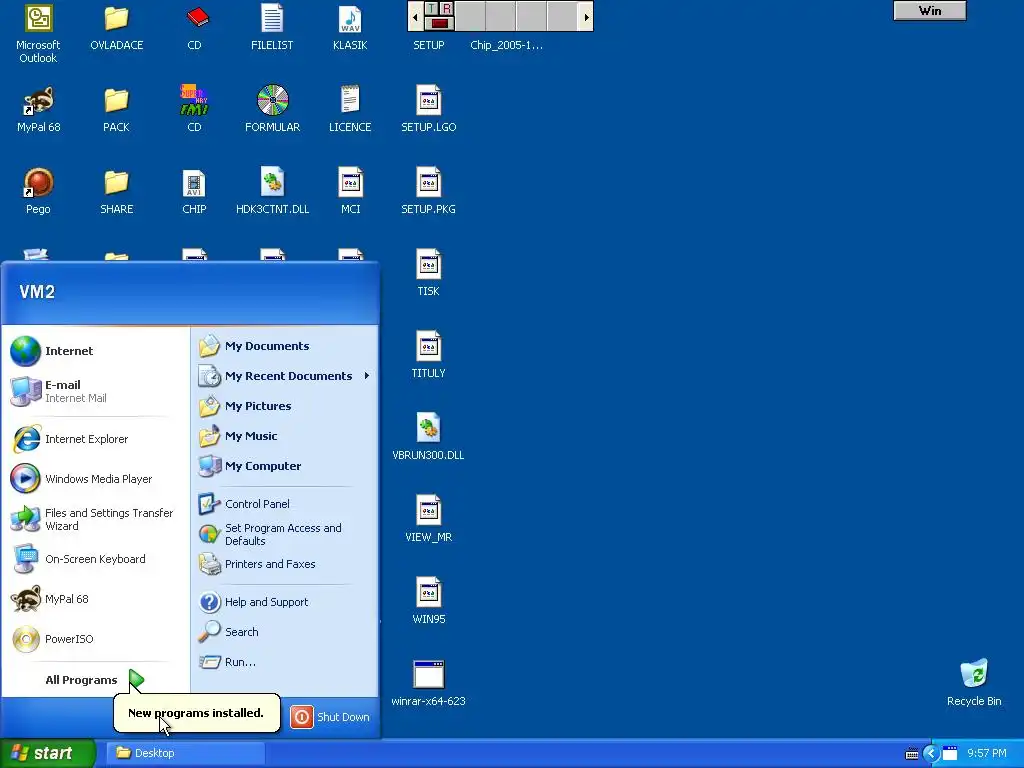This screenshot has height=768, width=1024.
Task: Click the red rectangle button in floating toolbar
Action: click(439, 24)
